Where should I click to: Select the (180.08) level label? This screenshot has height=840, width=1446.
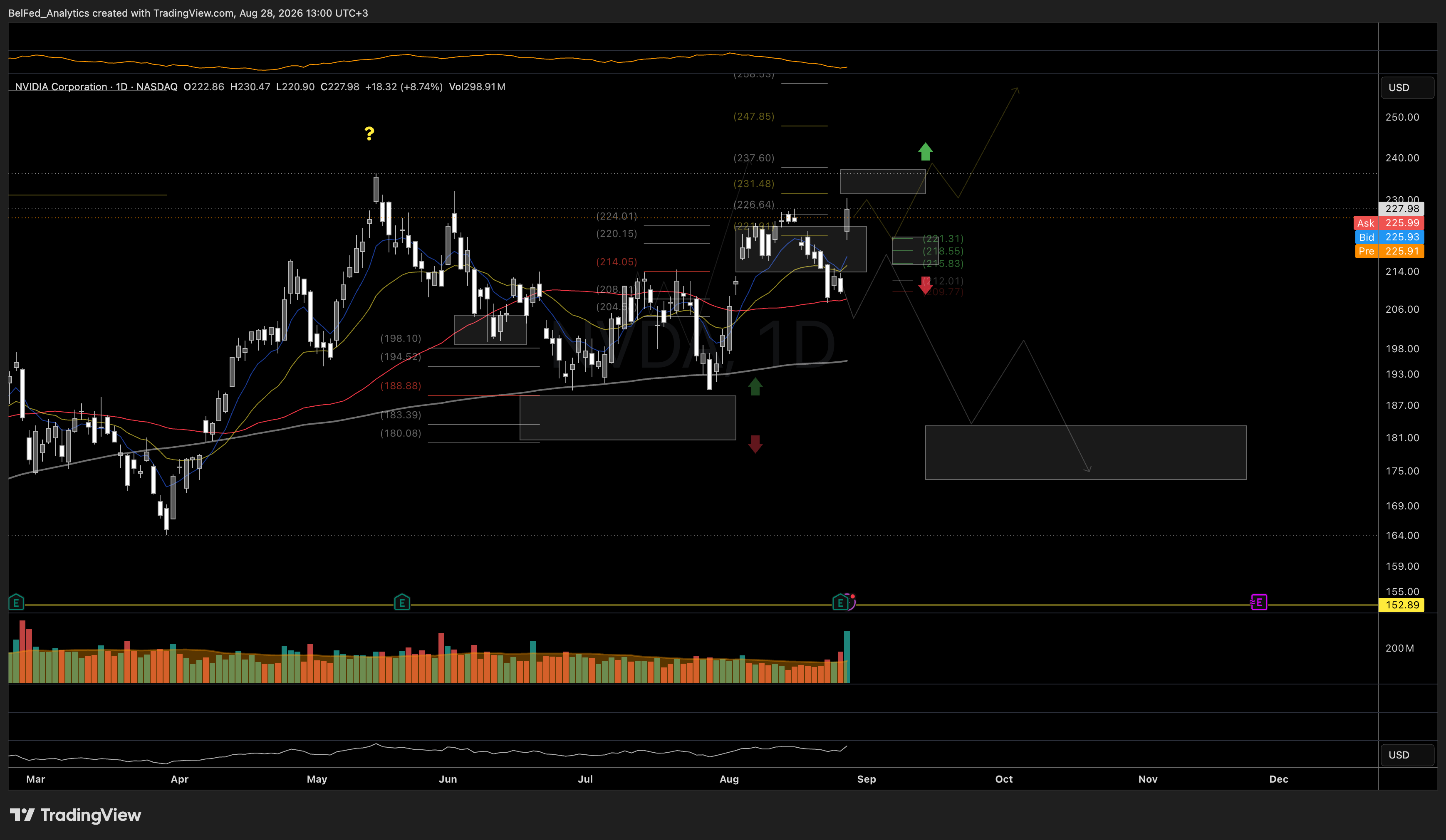[401, 433]
